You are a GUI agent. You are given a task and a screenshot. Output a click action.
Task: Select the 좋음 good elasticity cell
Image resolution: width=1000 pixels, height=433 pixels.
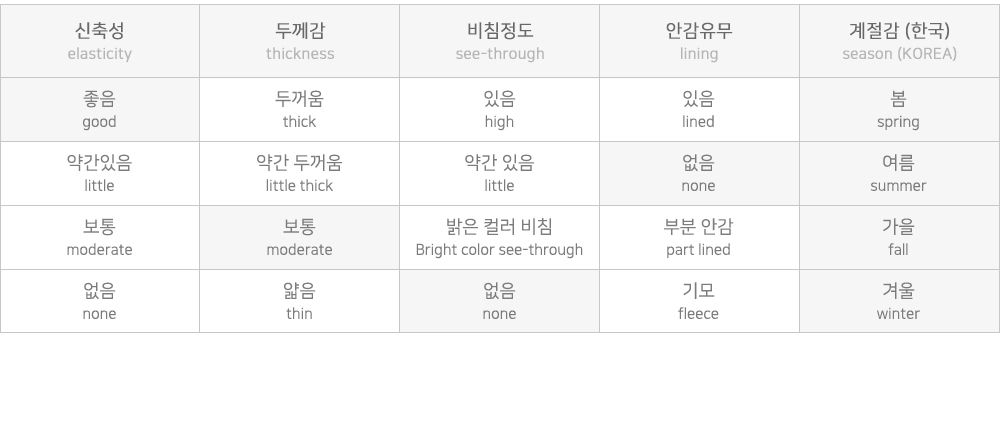click(100, 109)
